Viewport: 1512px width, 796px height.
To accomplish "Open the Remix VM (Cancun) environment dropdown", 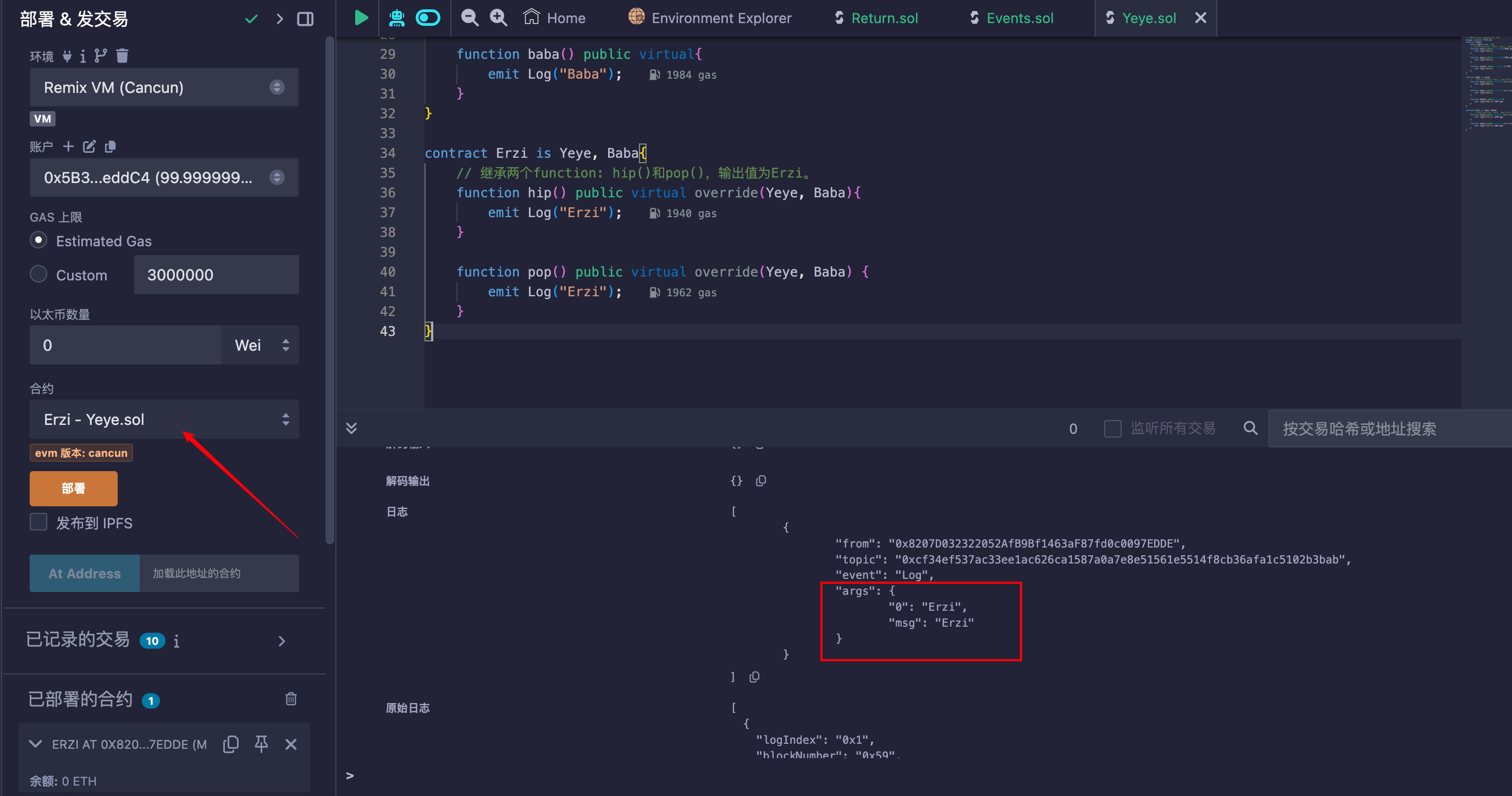I will tap(164, 87).
